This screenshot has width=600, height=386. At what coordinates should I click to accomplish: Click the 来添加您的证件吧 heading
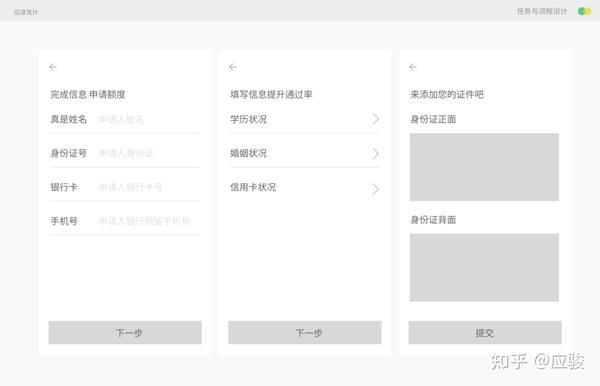(447, 94)
